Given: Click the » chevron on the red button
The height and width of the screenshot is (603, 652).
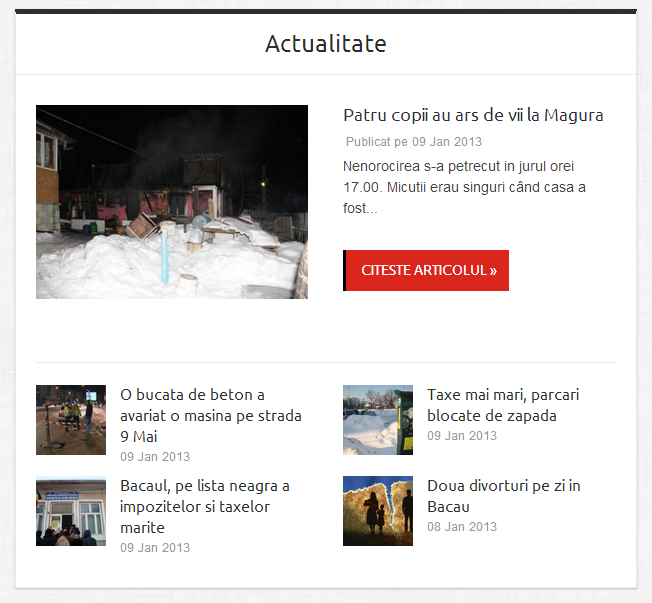Looking at the screenshot, I should [x=493, y=271].
